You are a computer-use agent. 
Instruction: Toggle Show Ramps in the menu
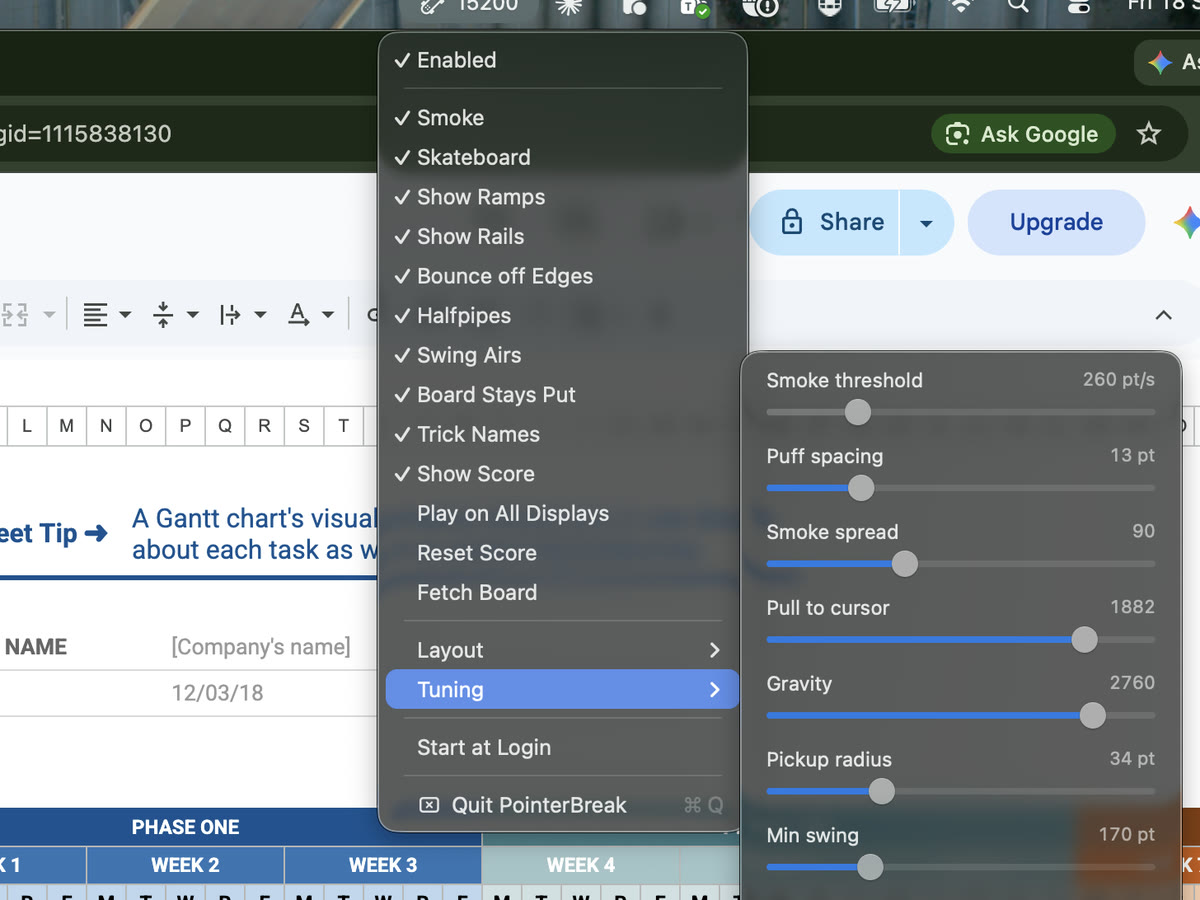point(562,197)
